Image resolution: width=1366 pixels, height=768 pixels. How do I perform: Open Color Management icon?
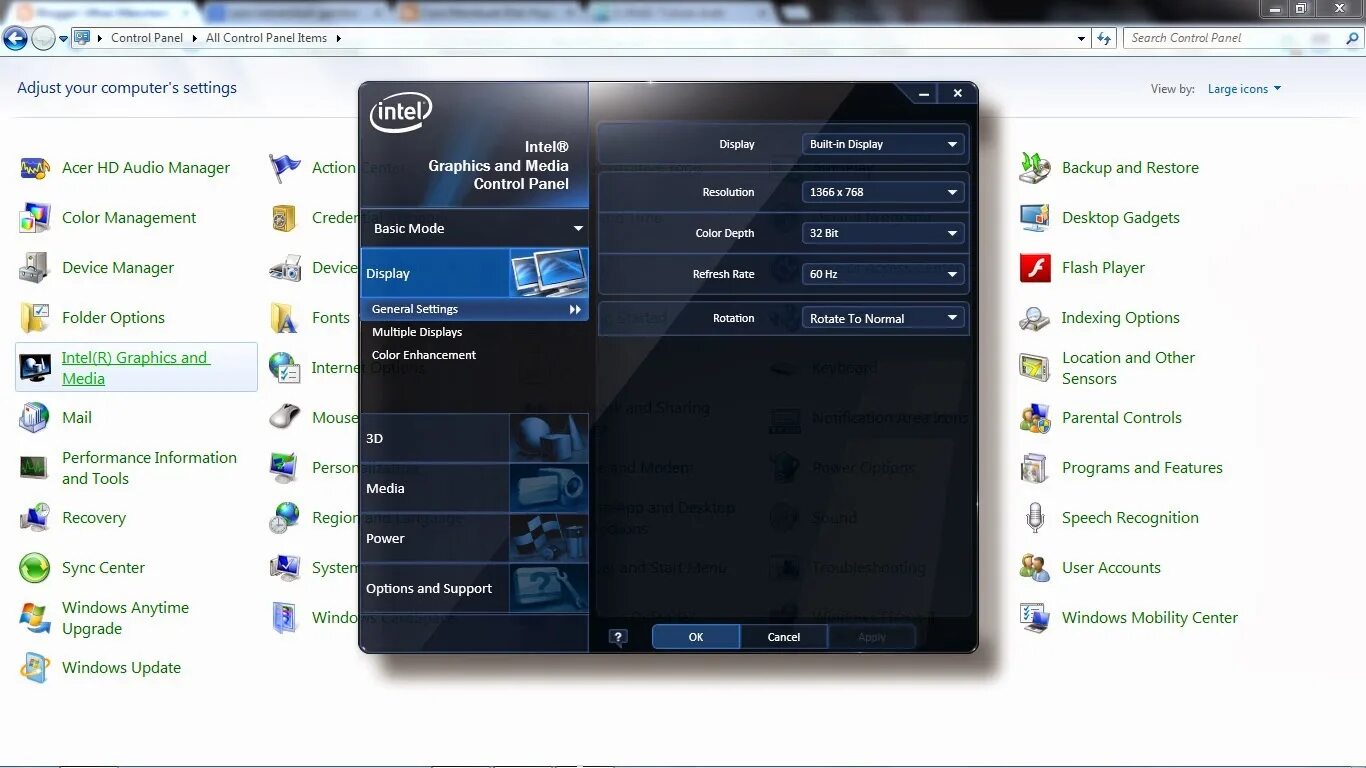35,218
